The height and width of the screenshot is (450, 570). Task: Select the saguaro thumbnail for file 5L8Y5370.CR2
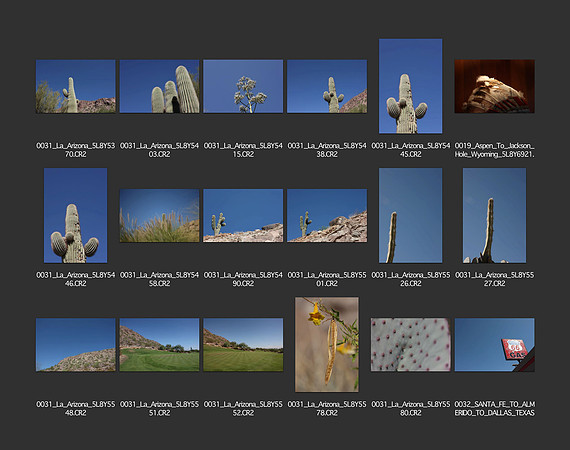76,87
